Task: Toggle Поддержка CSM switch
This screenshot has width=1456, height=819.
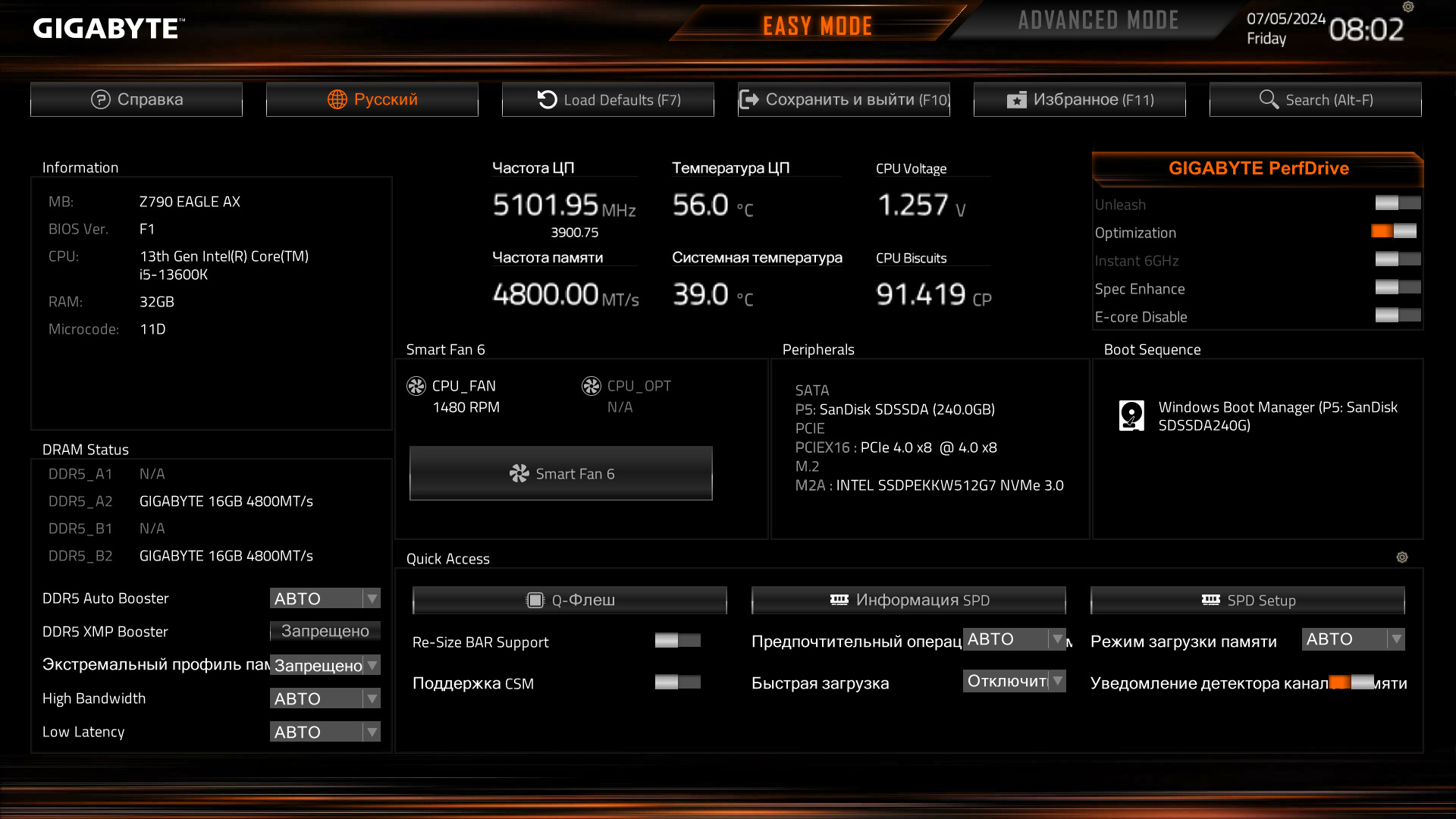Action: click(x=677, y=682)
